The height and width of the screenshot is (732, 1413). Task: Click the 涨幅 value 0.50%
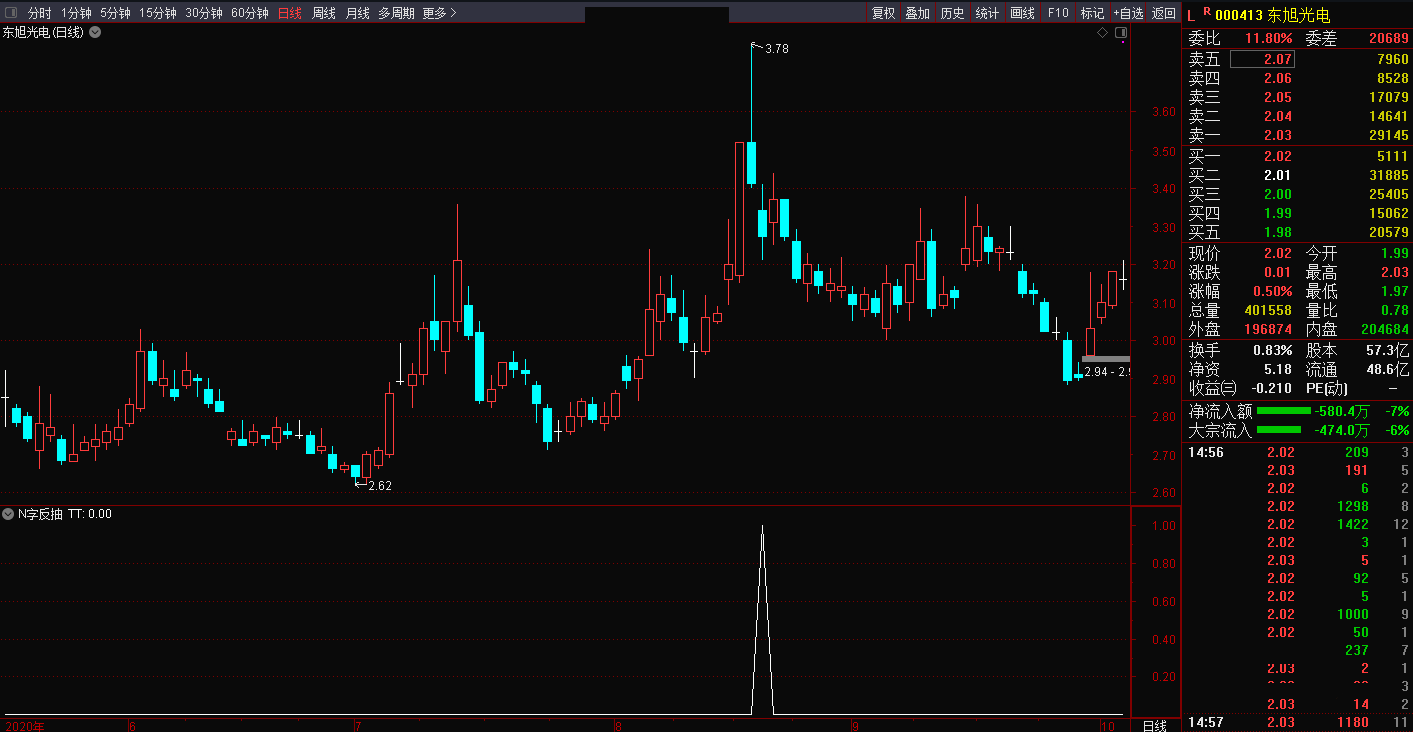pyautogui.click(x=1272, y=291)
